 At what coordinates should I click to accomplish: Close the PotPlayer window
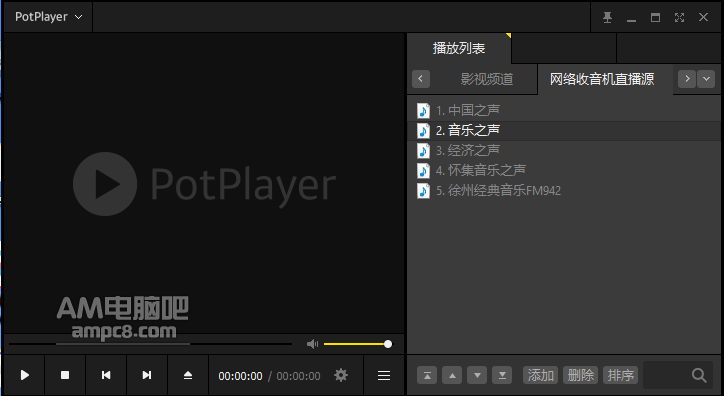pos(703,17)
